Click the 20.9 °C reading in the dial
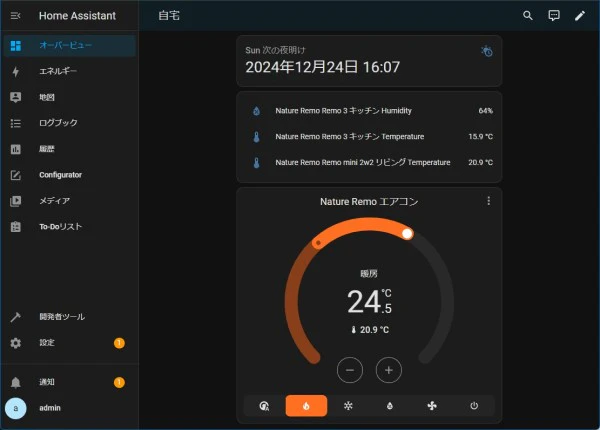600x430 pixels. point(370,330)
